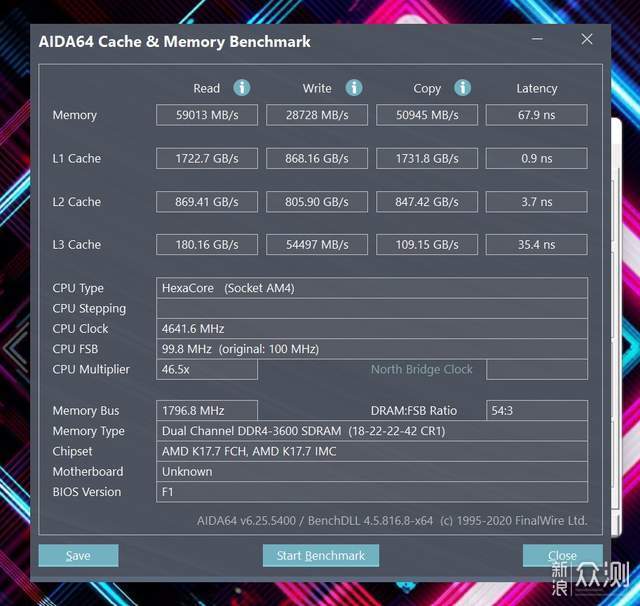Click the Memory Copy 50945 MB/s value
640x606 pixels.
pos(427,115)
